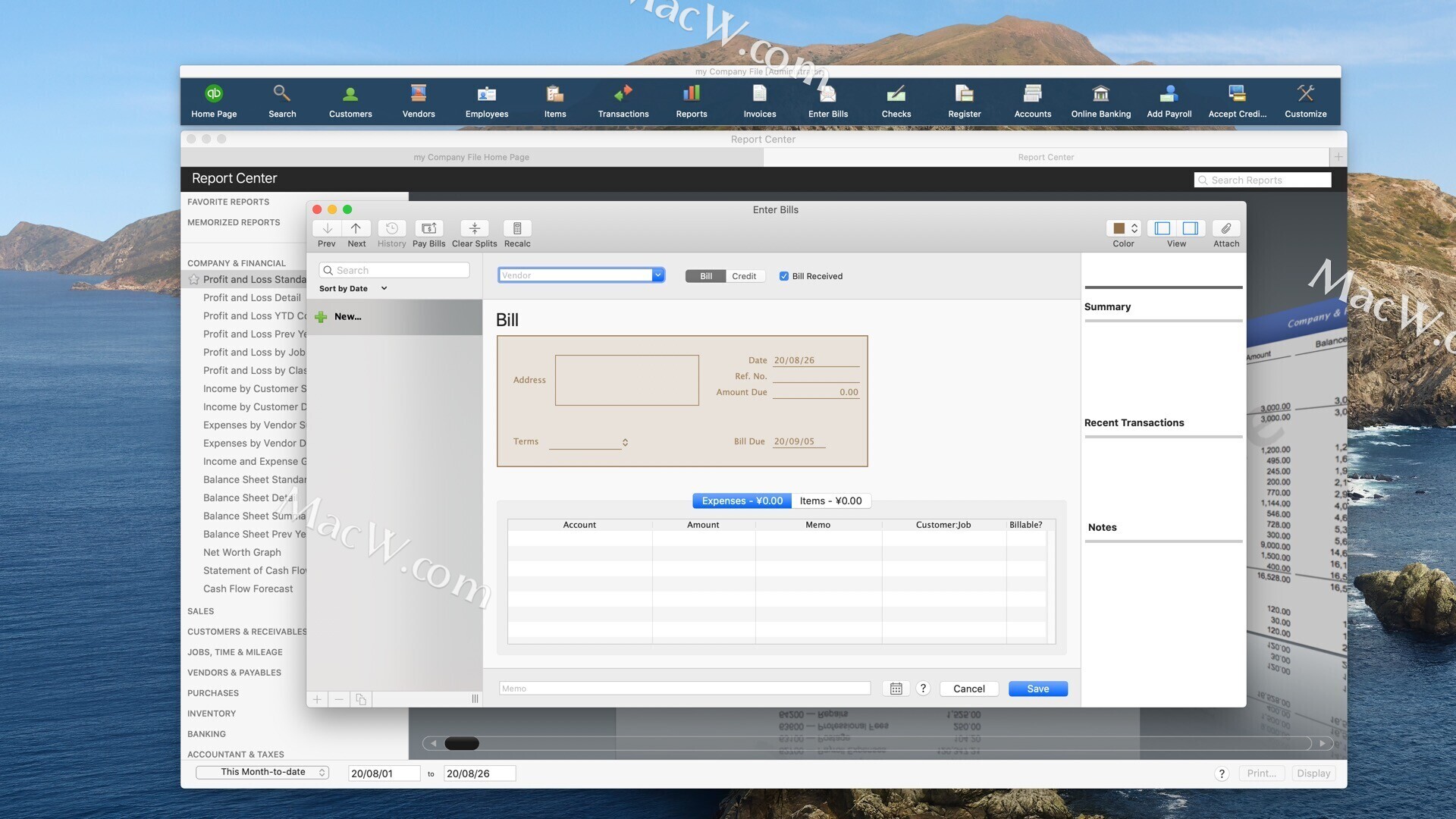This screenshot has height=819, width=1456.
Task: Click Enter Bills in main toolbar
Action: point(828,101)
